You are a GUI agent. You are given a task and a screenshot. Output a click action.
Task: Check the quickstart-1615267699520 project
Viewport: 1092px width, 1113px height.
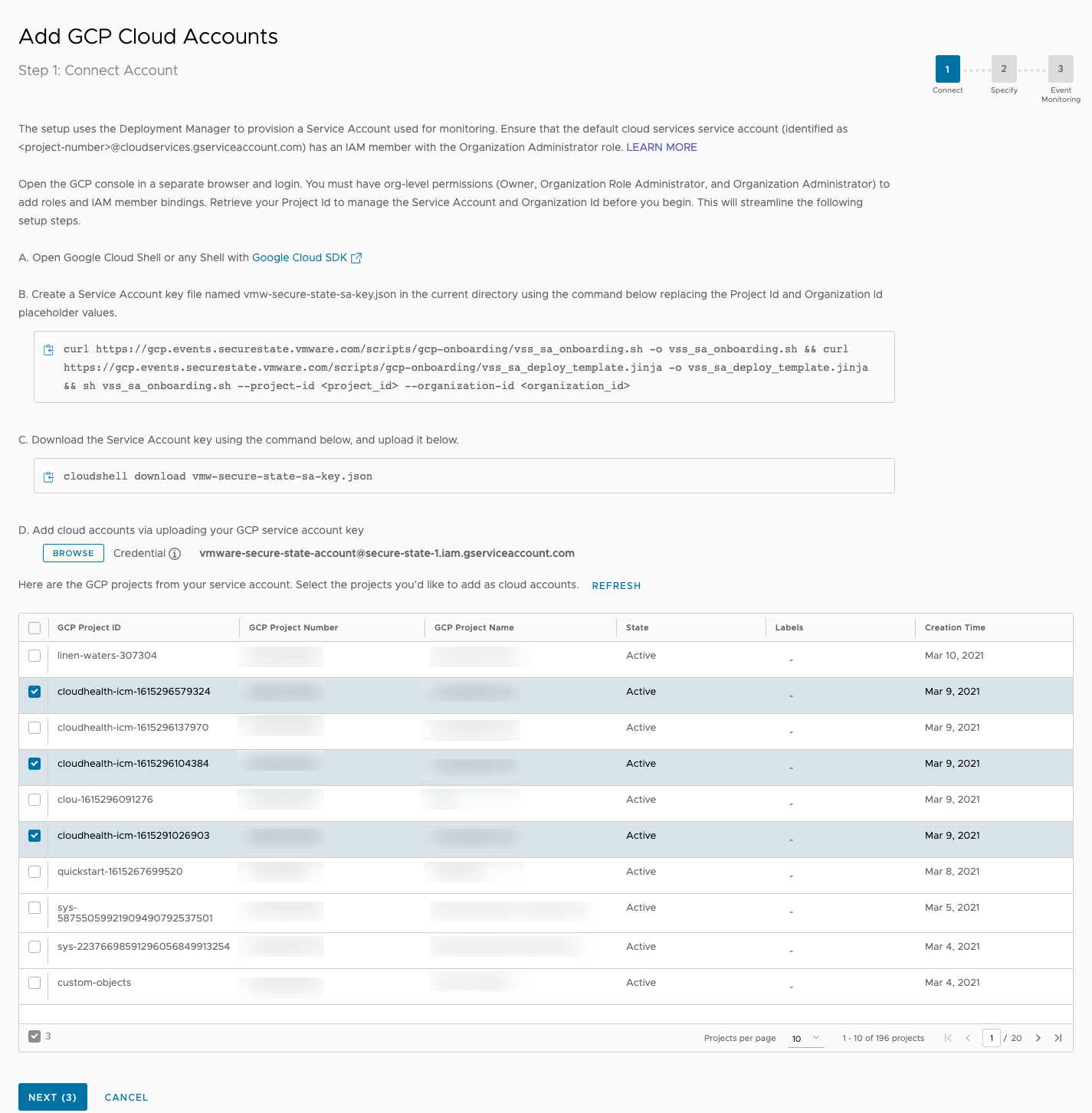(34, 872)
